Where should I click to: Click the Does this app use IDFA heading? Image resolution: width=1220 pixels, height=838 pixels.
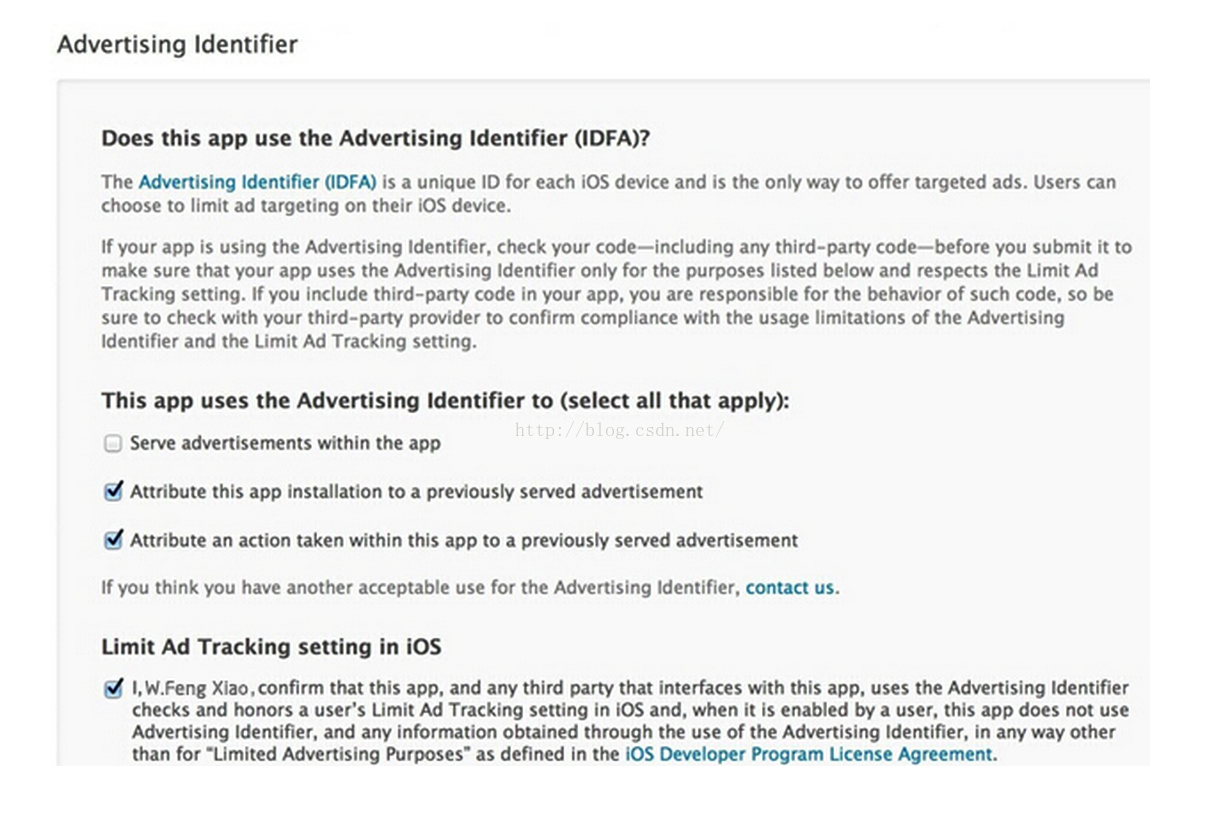376,138
